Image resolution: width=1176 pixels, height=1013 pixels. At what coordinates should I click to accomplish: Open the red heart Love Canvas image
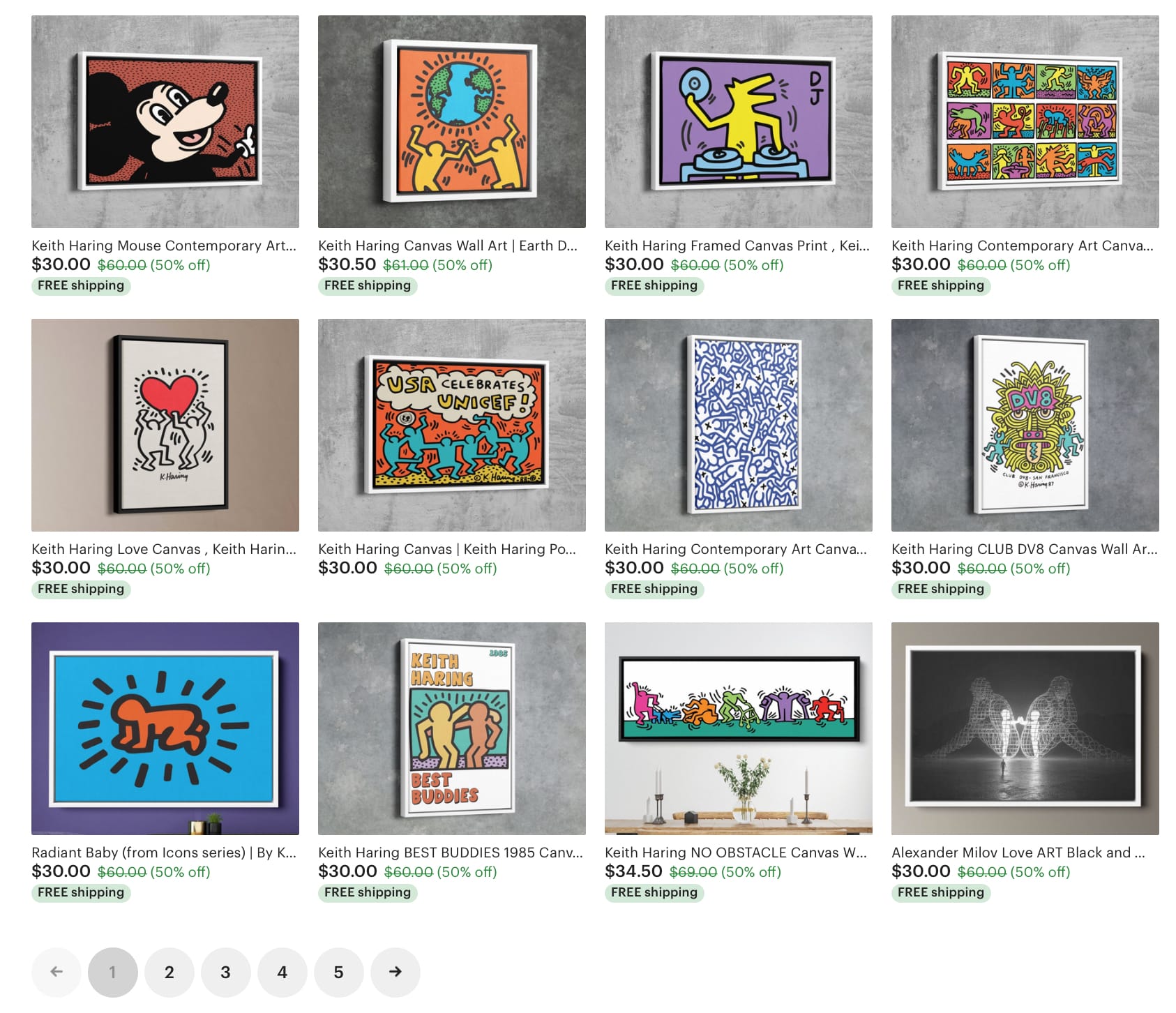pyautogui.click(x=165, y=425)
